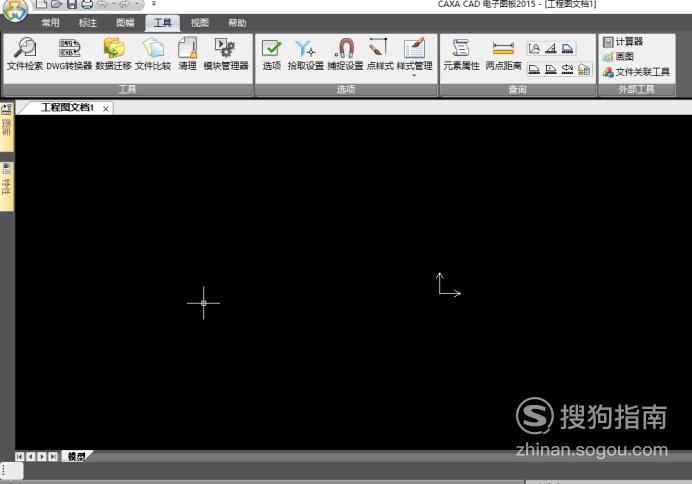Viewport: 692px width, 484px height.
Task: Open the 点样式 point style dialog
Action: click(x=380, y=54)
